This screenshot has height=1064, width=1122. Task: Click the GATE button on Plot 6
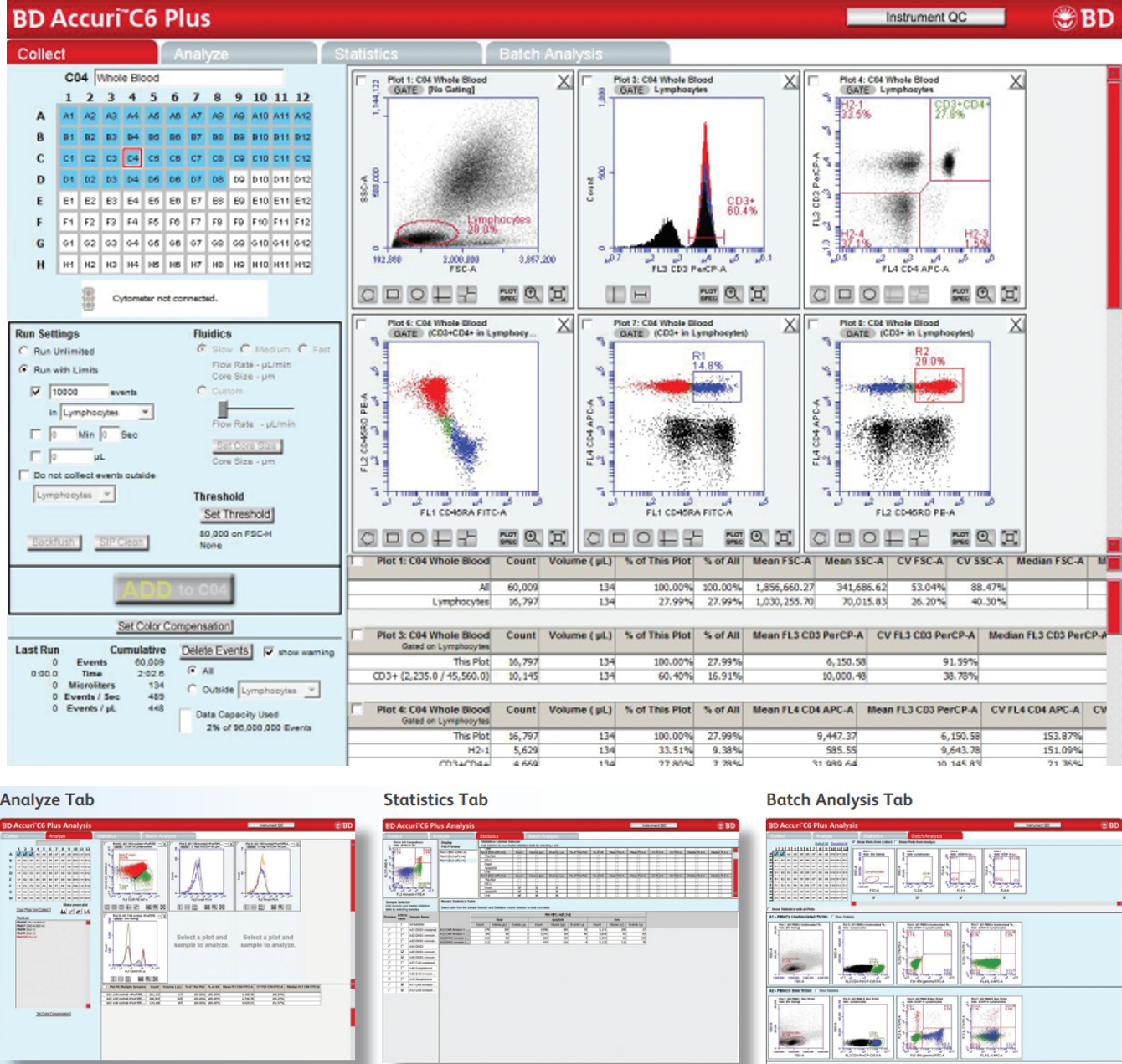pyautogui.click(x=405, y=333)
